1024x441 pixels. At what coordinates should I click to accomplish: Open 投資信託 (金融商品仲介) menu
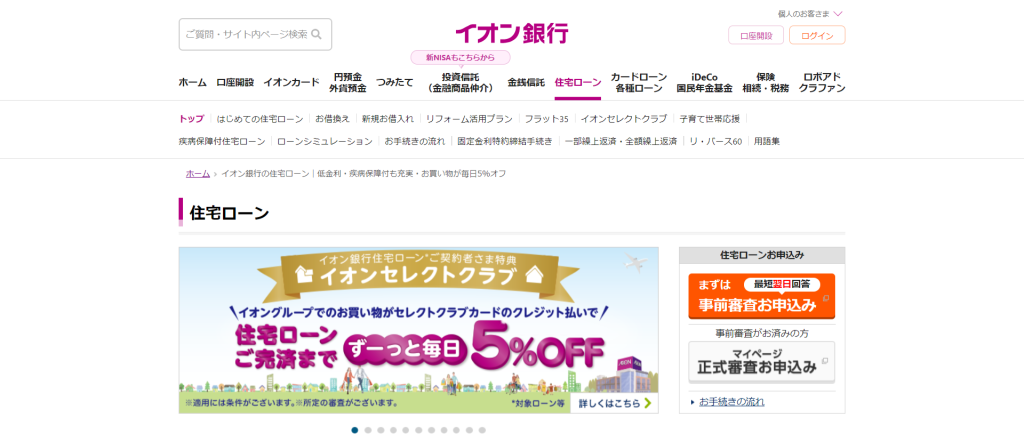(460, 82)
